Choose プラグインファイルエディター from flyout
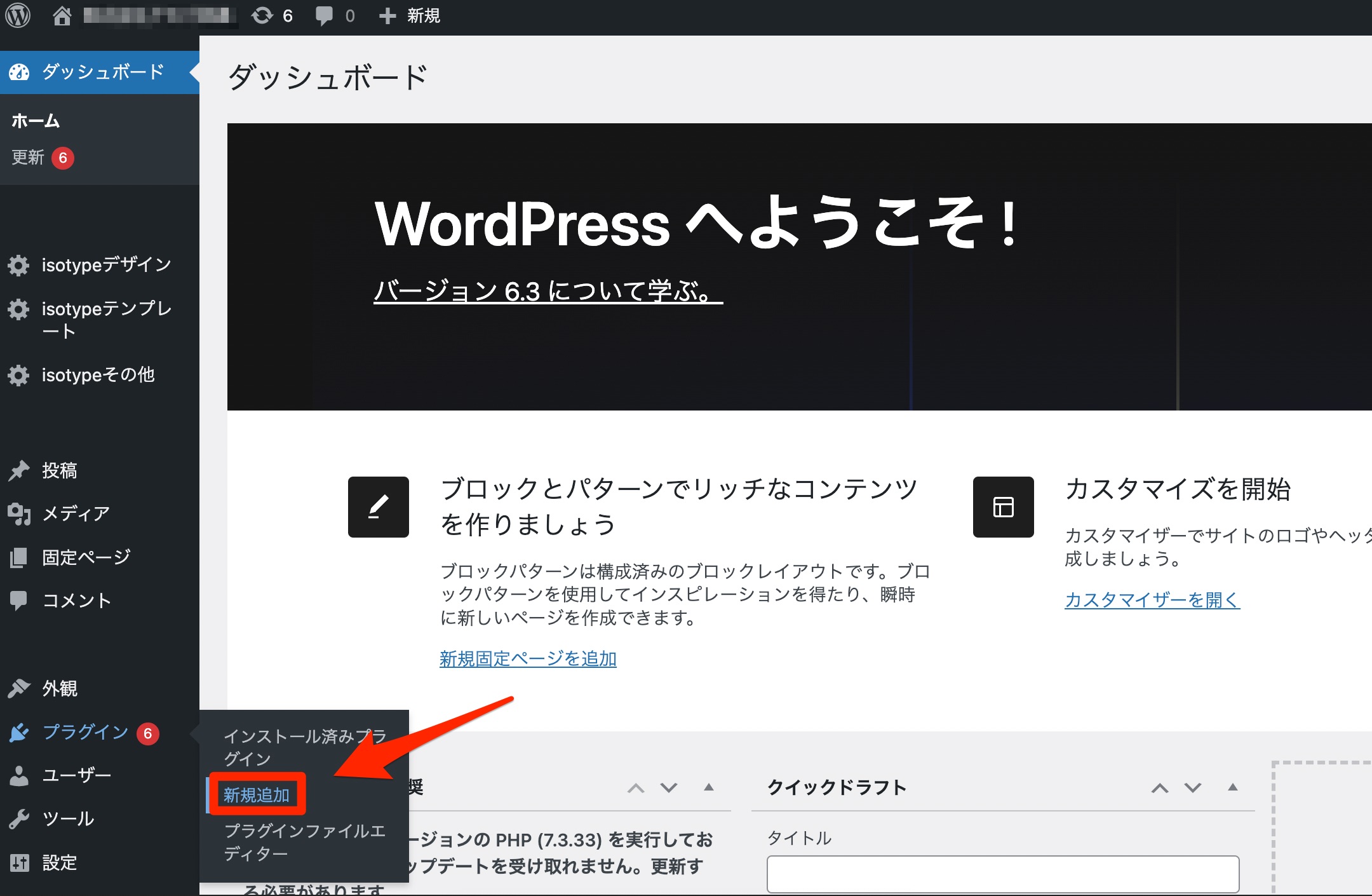 [x=305, y=842]
